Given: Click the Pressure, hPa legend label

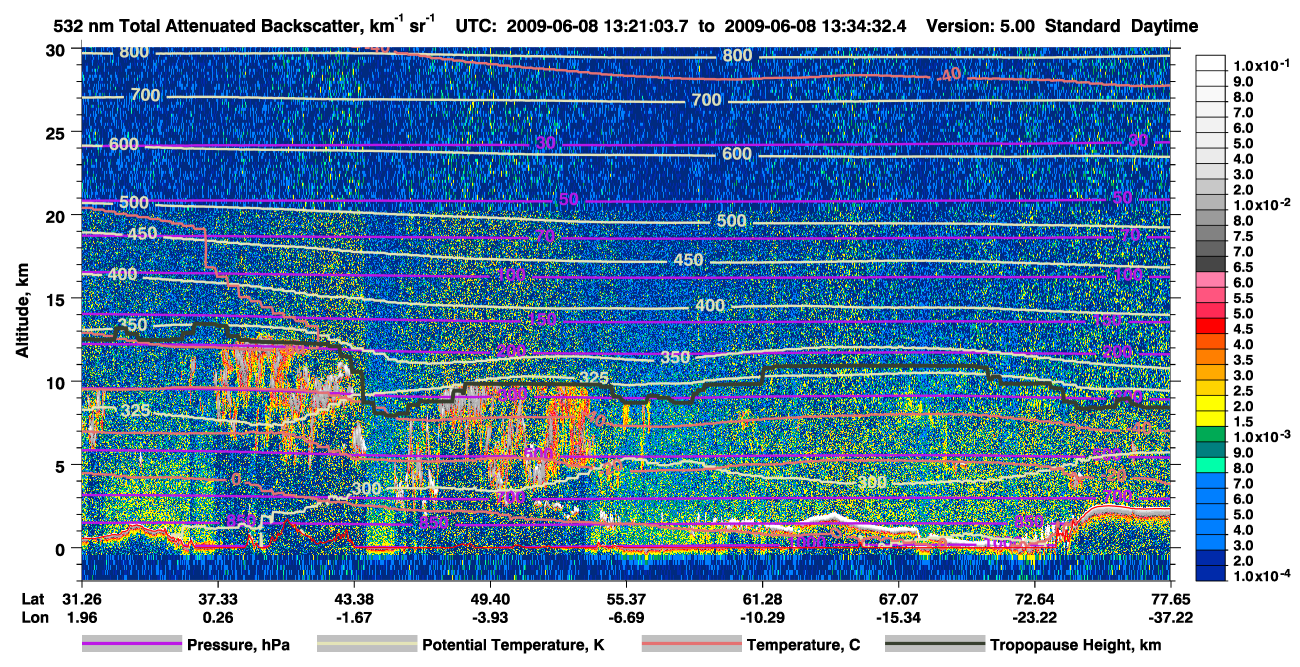Looking at the screenshot, I should click(238, 646).
